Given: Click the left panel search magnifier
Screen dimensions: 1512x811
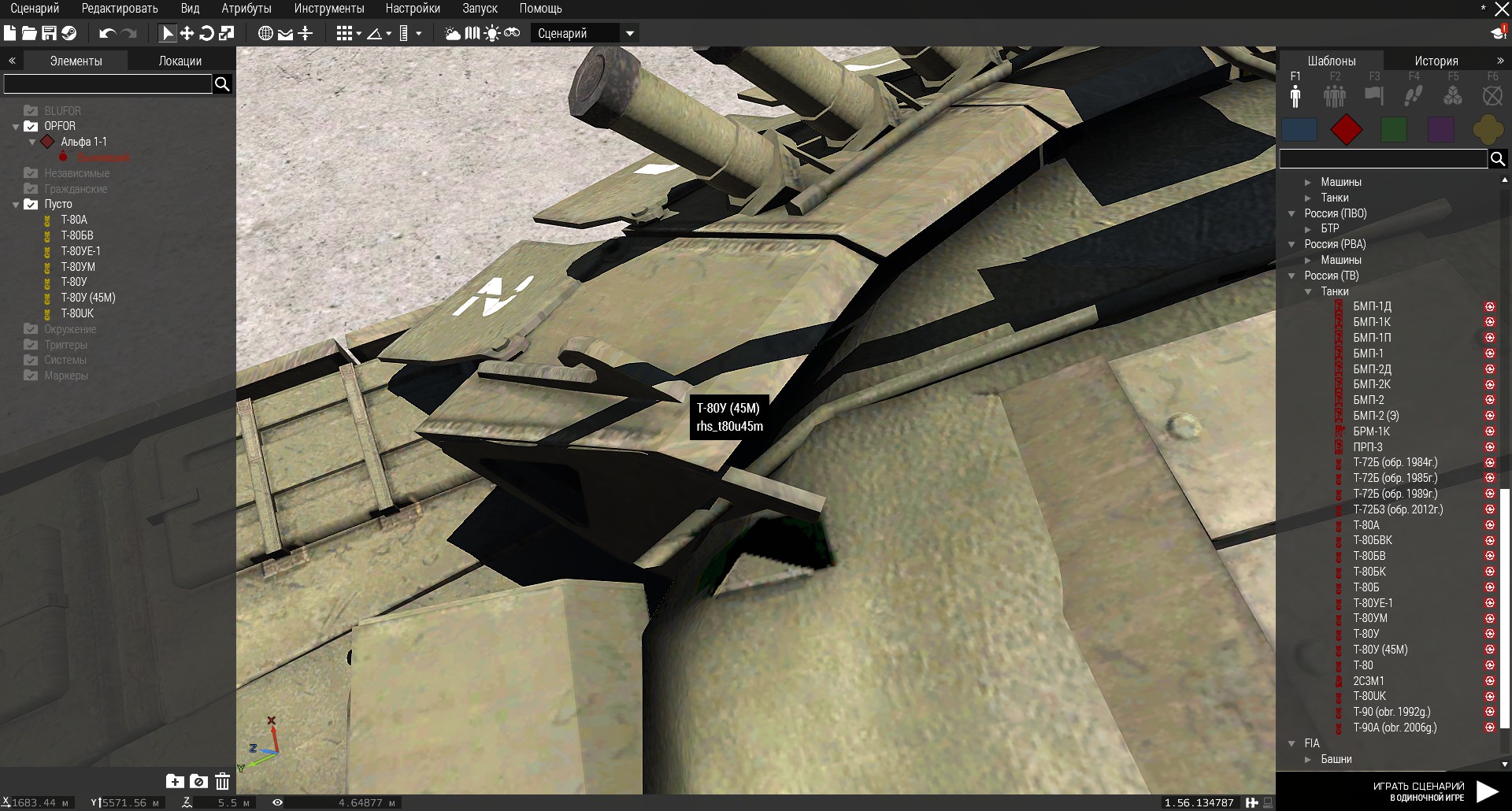Looking at the screenshot, I should pyautogui.click(x=223, y=84).
